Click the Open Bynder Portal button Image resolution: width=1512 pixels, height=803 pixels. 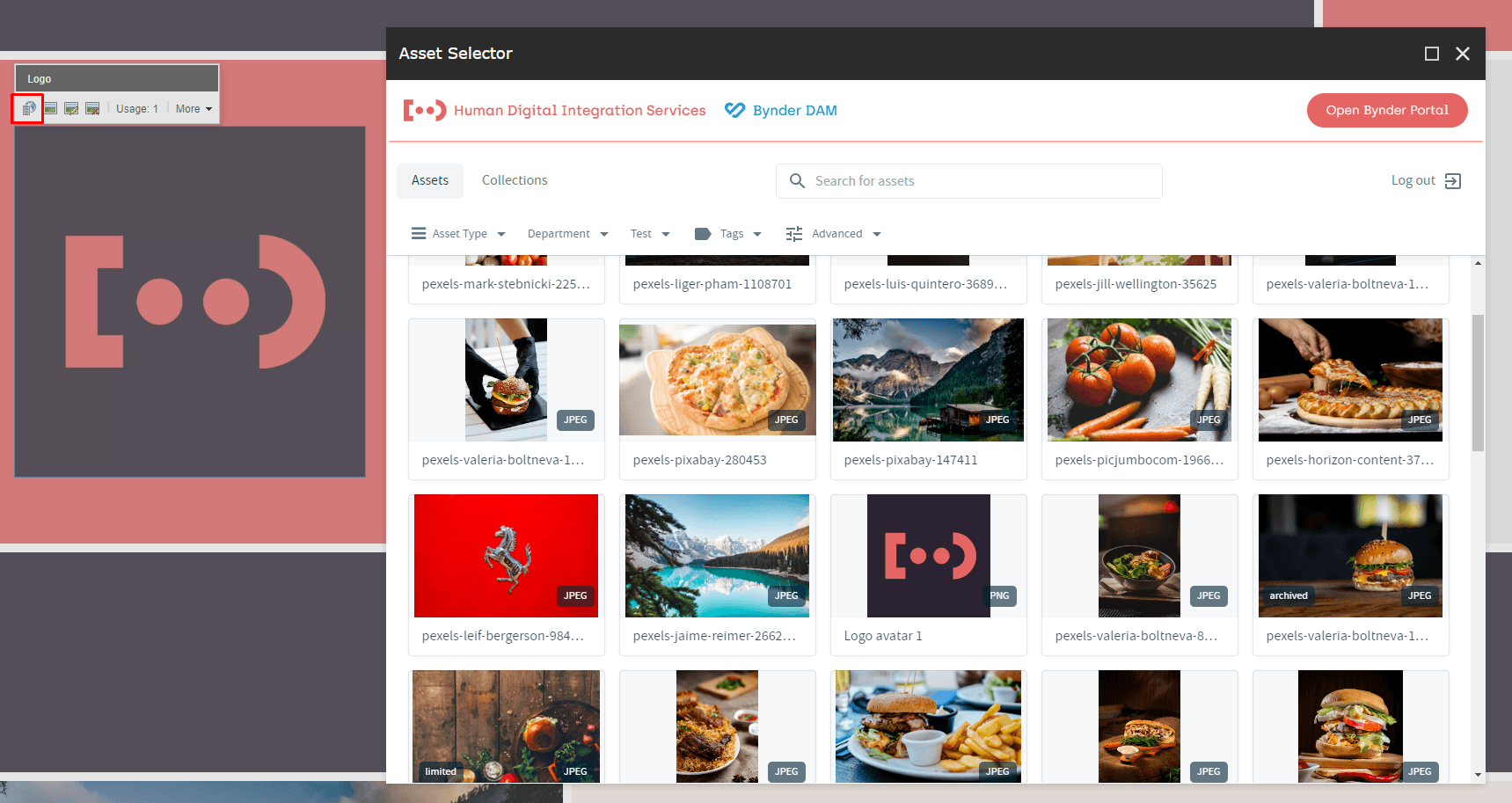[1386, 110]
